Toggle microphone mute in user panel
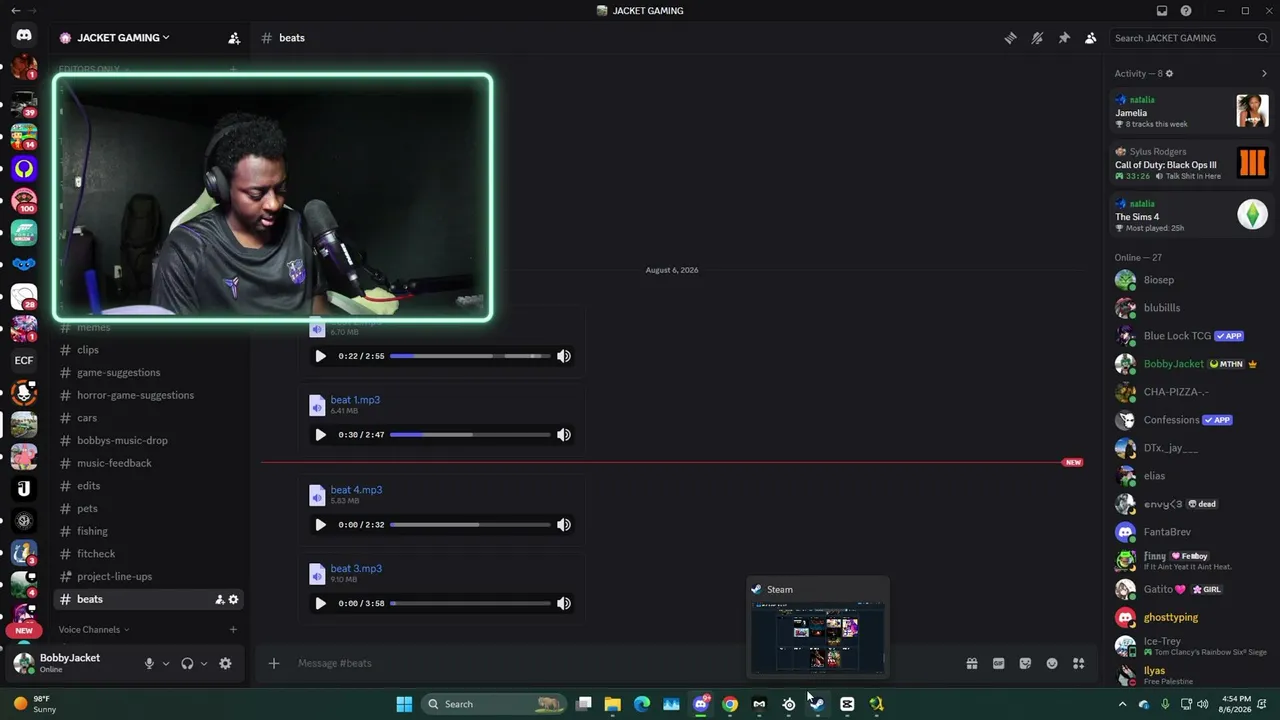The height and width of the screenshot is (720, 1280). 149,664
